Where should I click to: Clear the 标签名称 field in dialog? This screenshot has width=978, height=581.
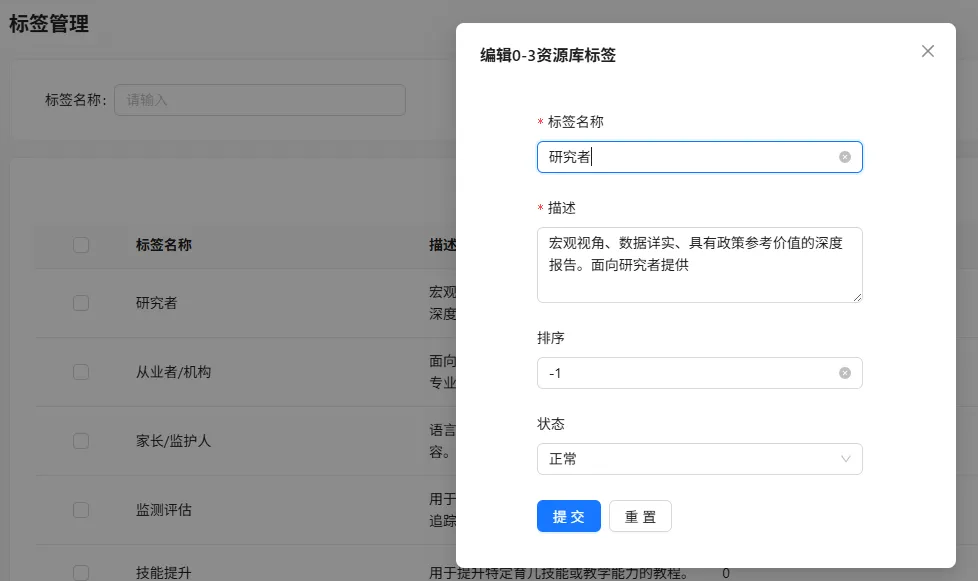click(x=845, y=157)
